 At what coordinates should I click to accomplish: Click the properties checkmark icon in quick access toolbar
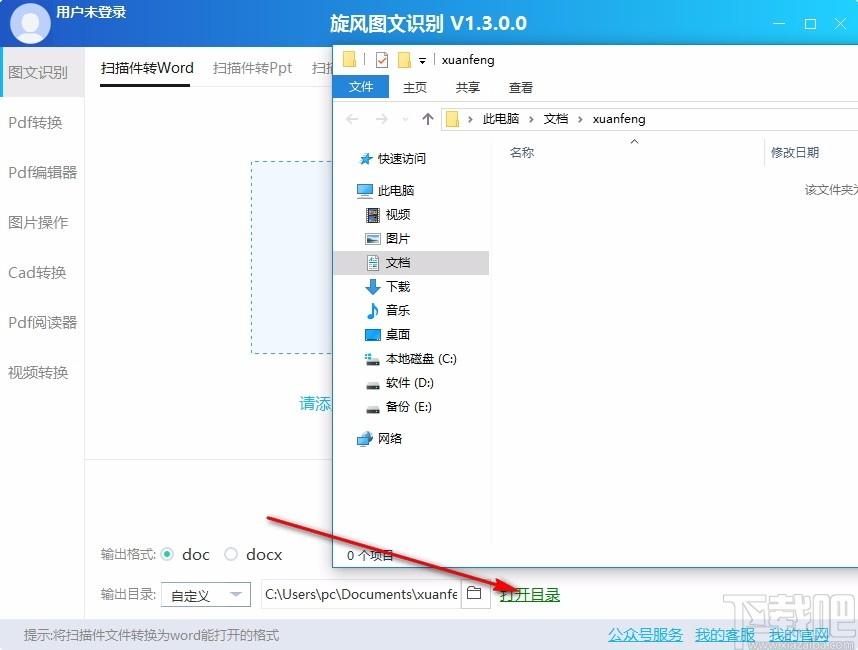[x=382, y=60]
